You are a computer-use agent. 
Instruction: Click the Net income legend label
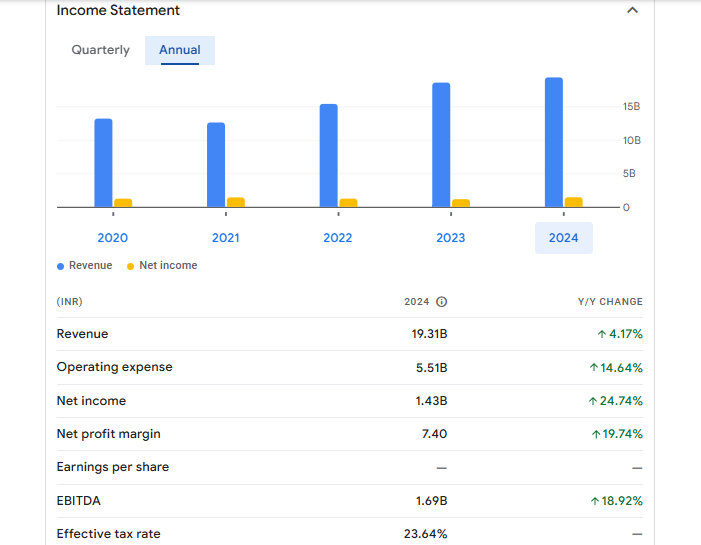(x=168, y=266)
